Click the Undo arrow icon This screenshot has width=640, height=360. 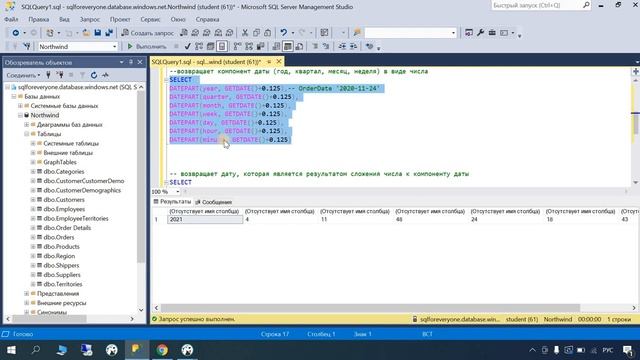(x=283, y=33)
